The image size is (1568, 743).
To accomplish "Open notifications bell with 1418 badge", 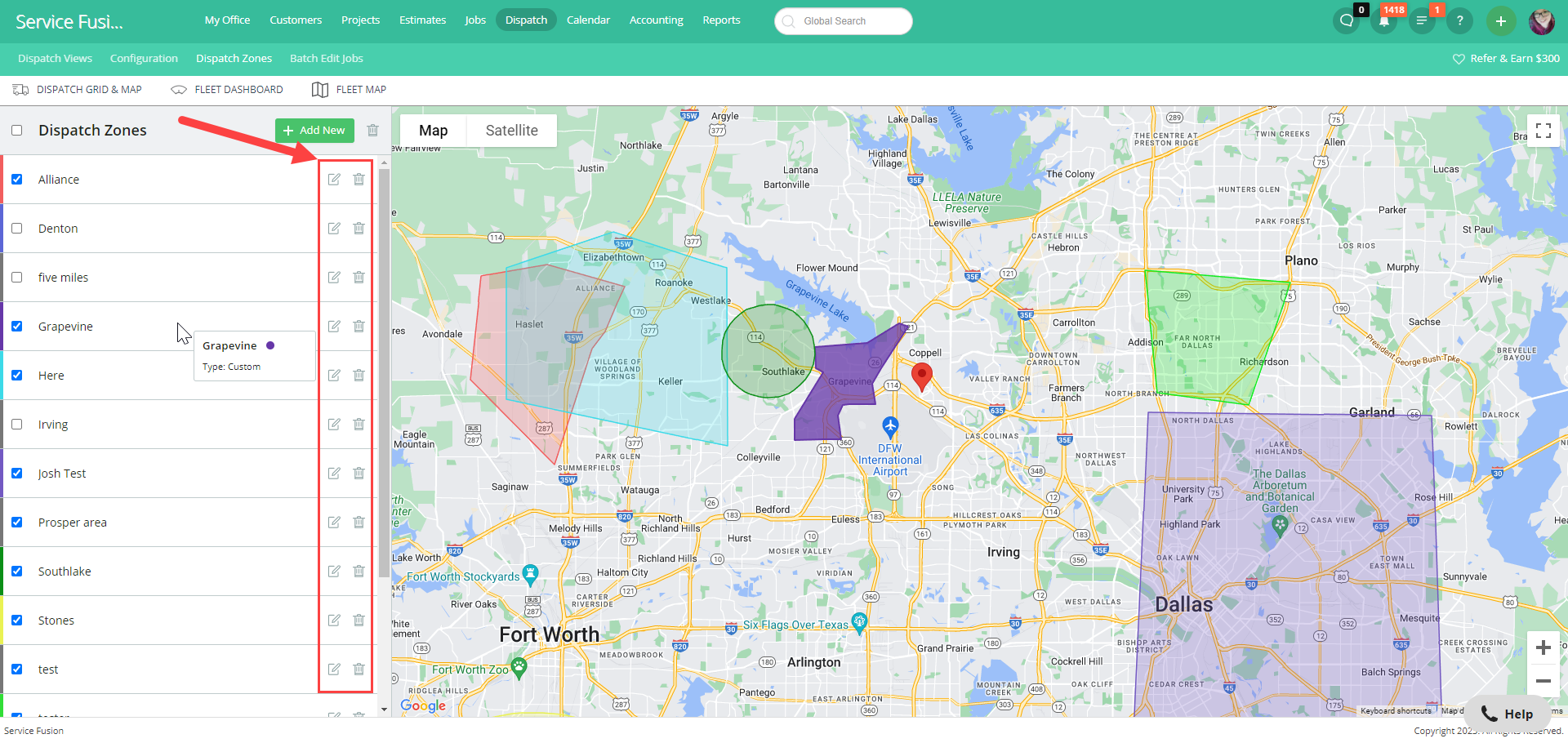I will click(x=1384, y=21).
